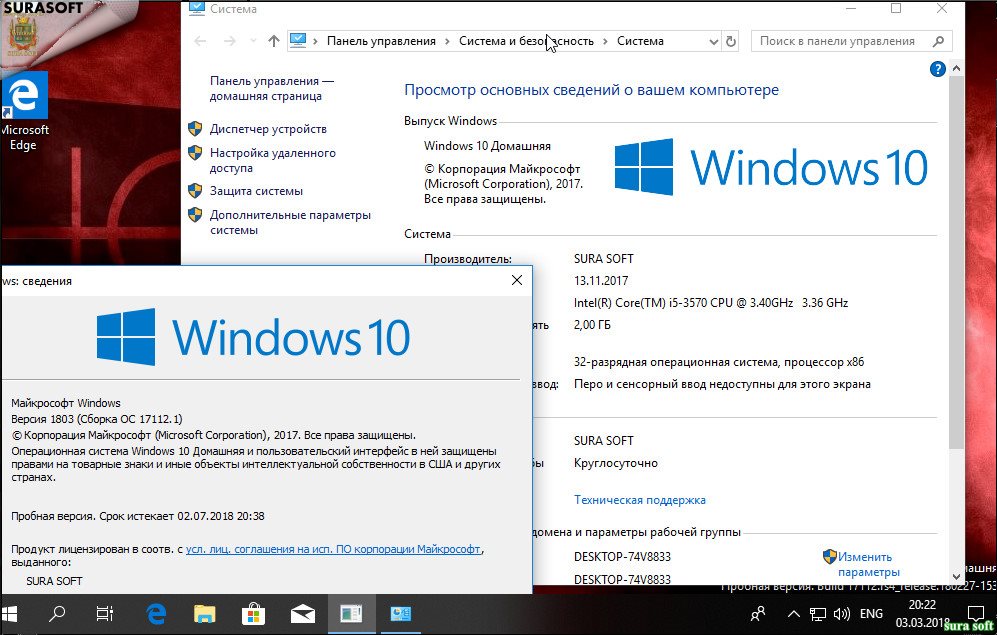Screen dimensions: 997x635
Task: Click the taskbar search magnifier icon
Action: click(x=58, y=613)
